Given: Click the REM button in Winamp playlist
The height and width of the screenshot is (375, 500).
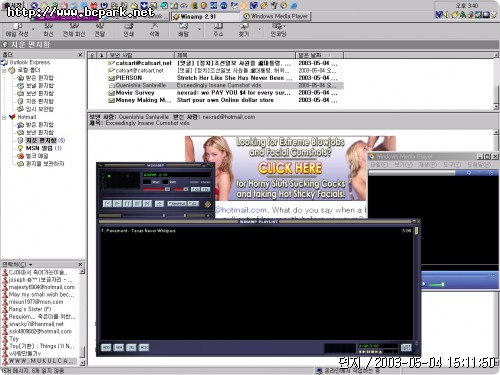Looking at the screenshot, I should click(x=119, y=348).
